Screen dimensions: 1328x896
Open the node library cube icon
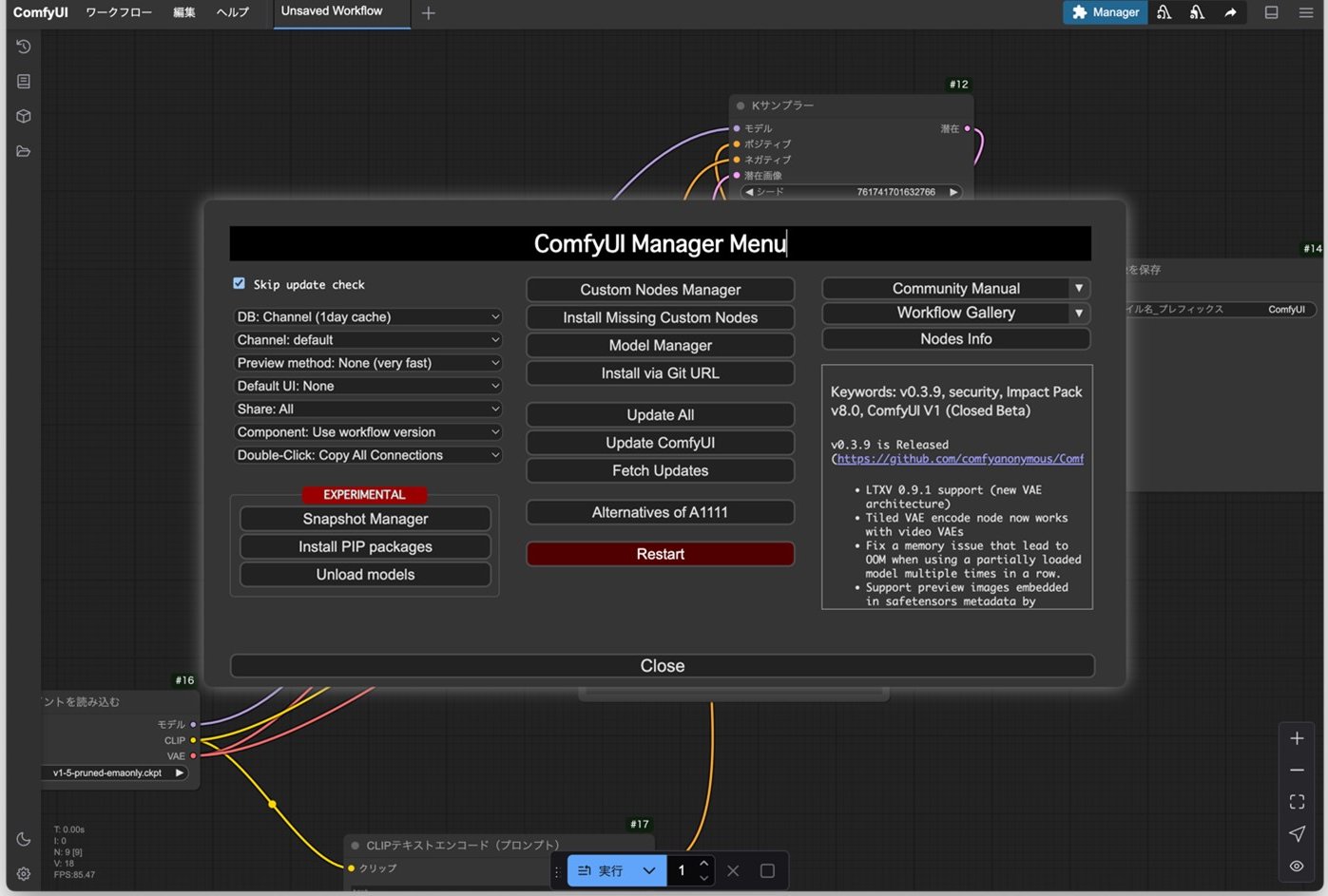[x=24, y=116]
